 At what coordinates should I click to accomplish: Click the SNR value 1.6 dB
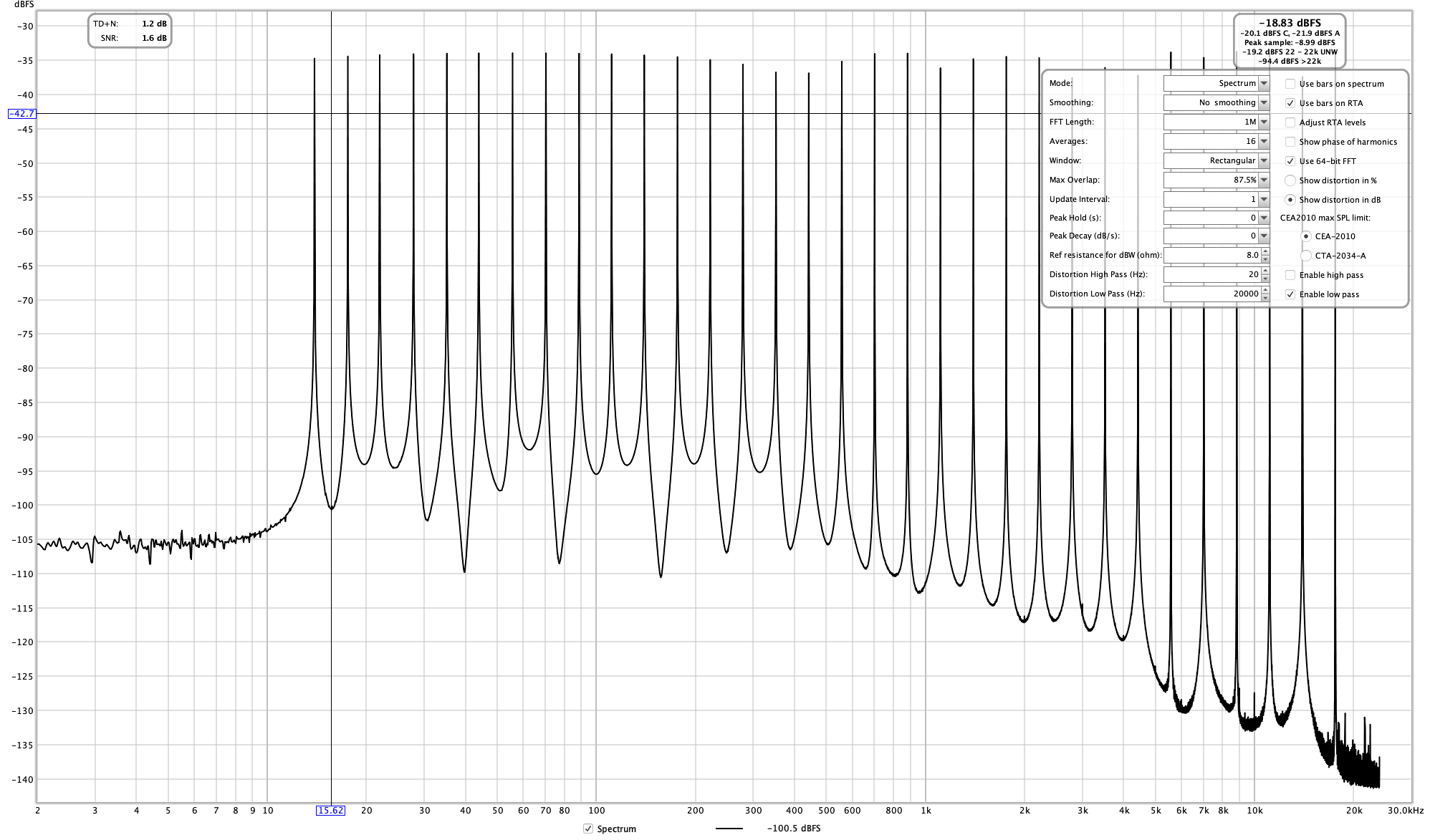154,38
